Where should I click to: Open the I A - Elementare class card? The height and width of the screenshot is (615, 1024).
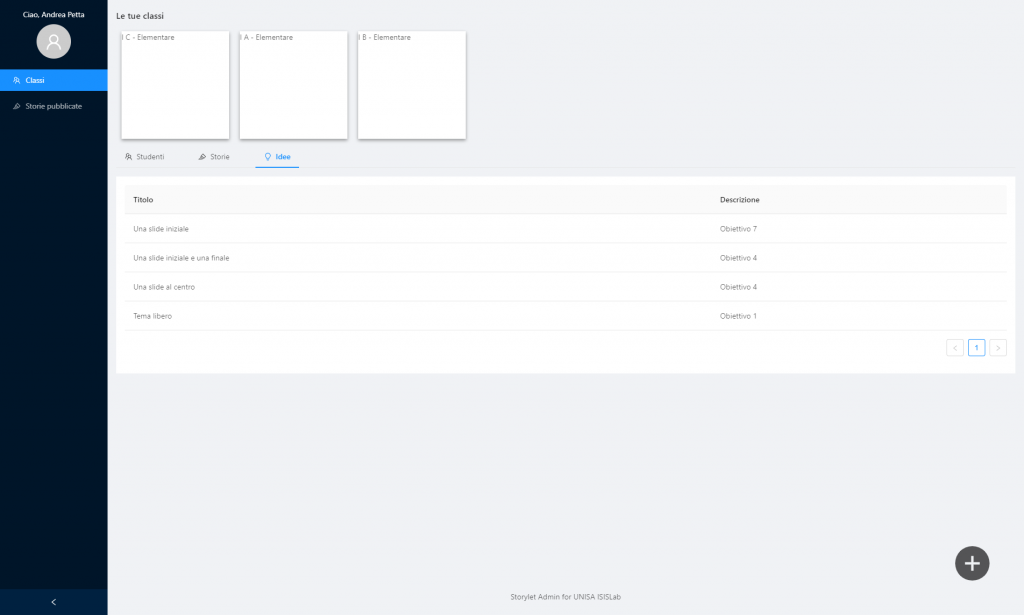(293, 85)
